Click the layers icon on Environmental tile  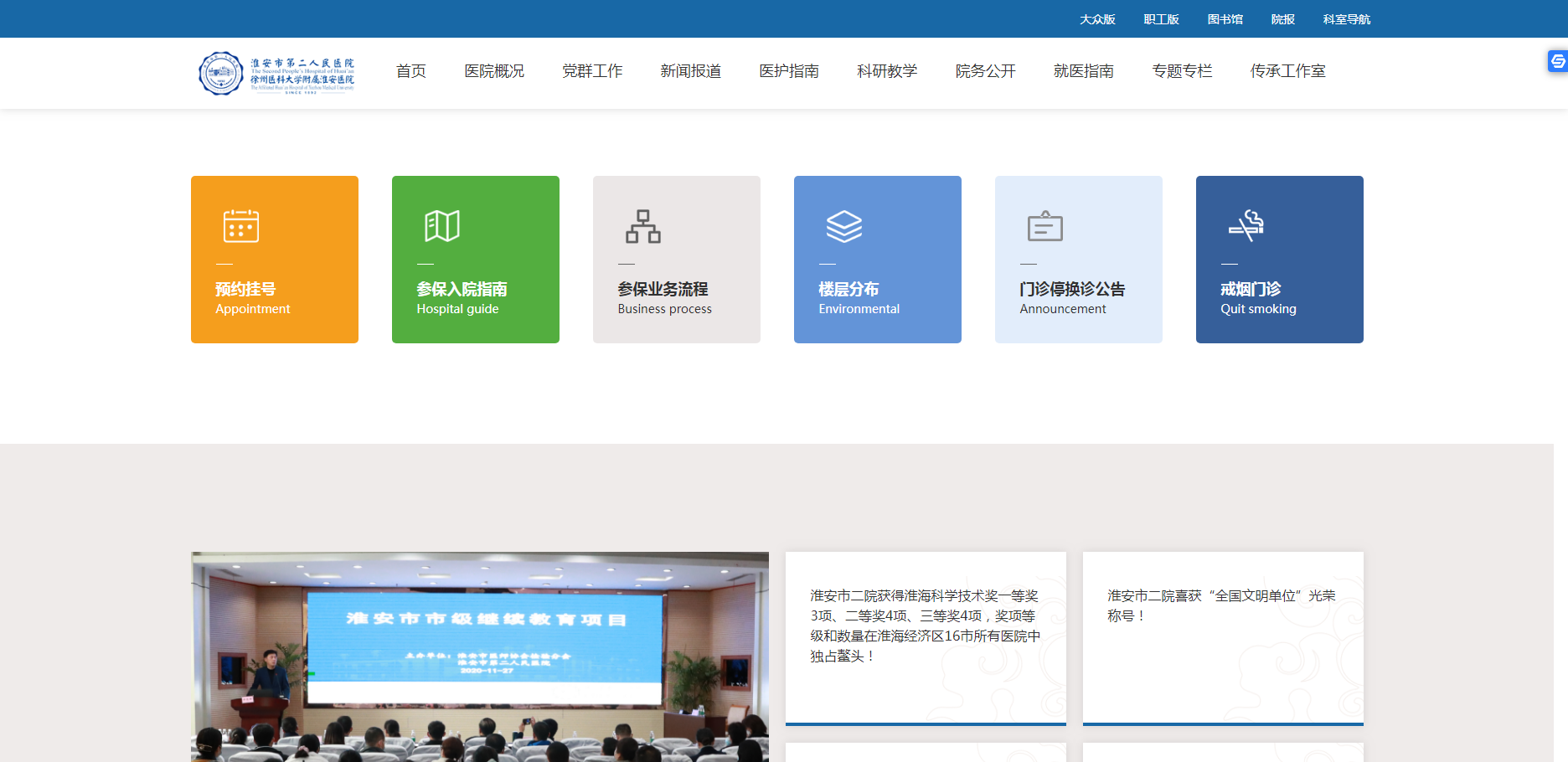pos(843,226)
